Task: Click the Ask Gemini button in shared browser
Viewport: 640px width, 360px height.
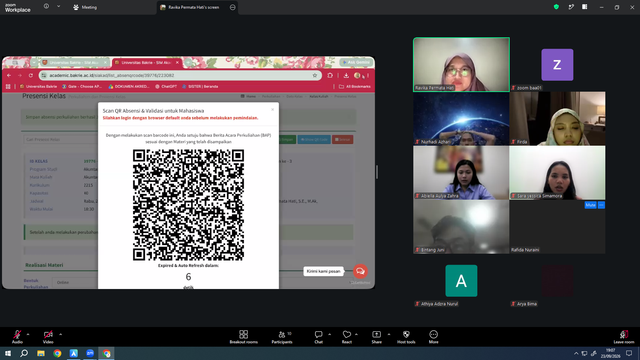Action: (356, 62)
